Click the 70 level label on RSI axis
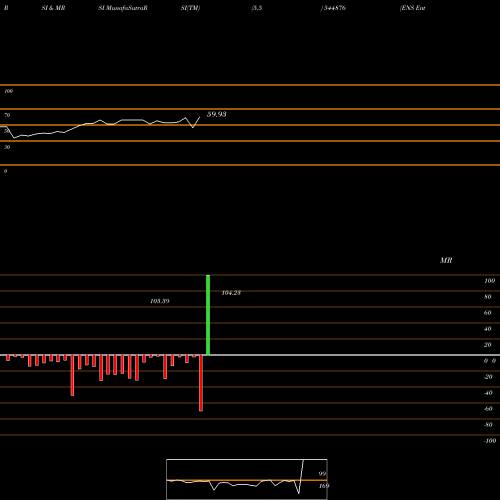 (7, 115)
